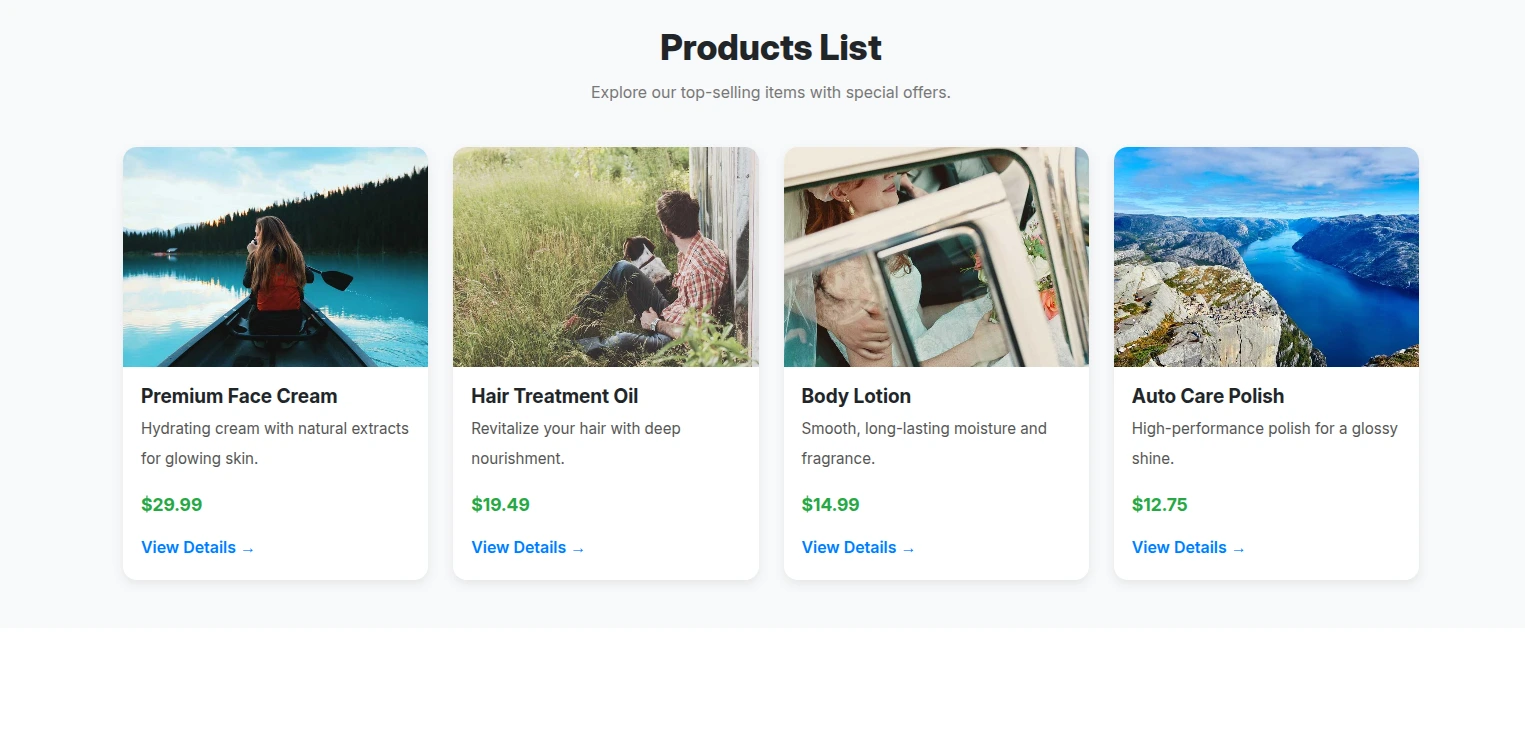This screenshot has height=751, width=1525.
Task: Open View Details for Auto Care Polish
Action: point(1179,547)
